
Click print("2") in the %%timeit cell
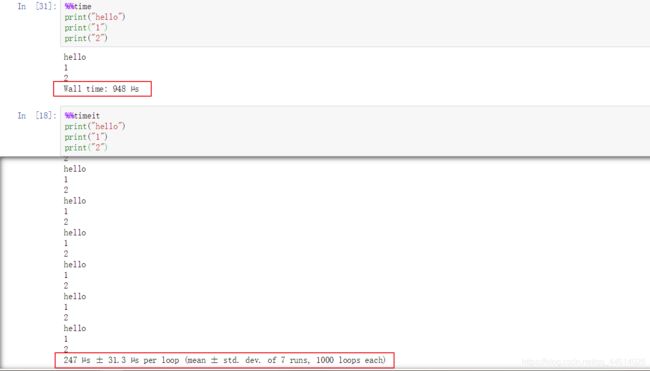coord(86,148)
